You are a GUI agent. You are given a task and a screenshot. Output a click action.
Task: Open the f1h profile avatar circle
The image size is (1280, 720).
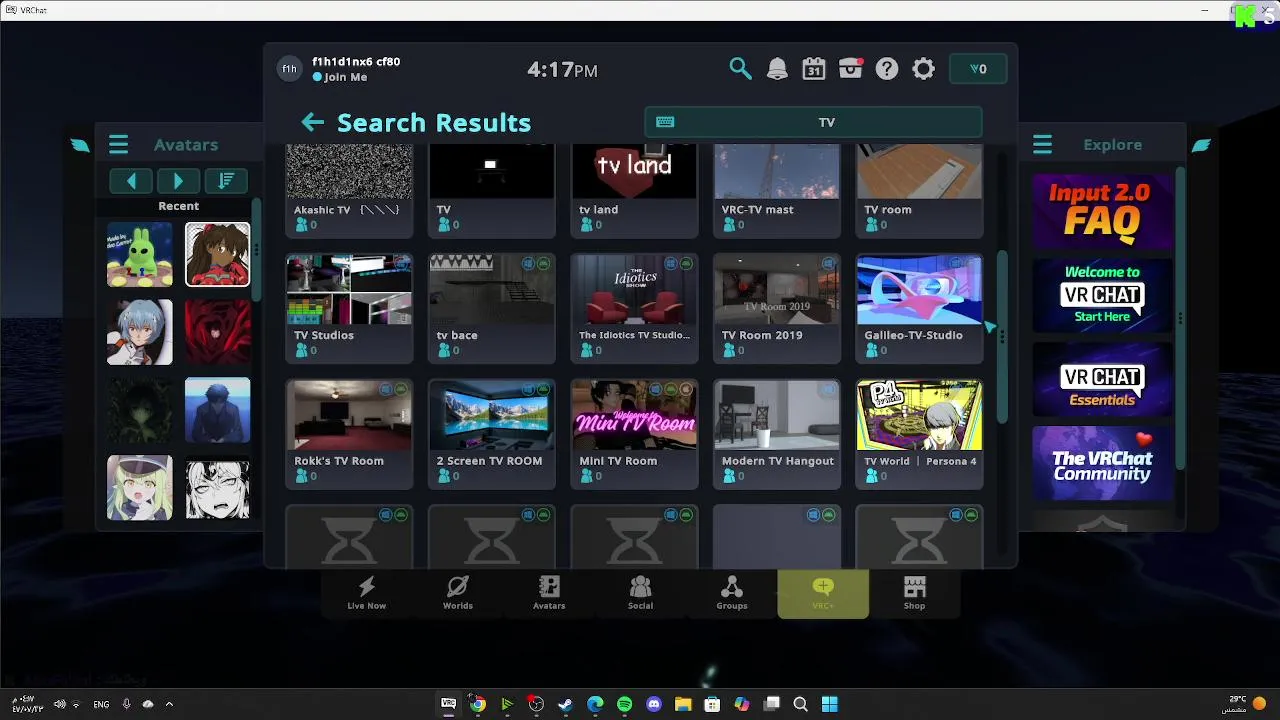(x=289, y=69)
